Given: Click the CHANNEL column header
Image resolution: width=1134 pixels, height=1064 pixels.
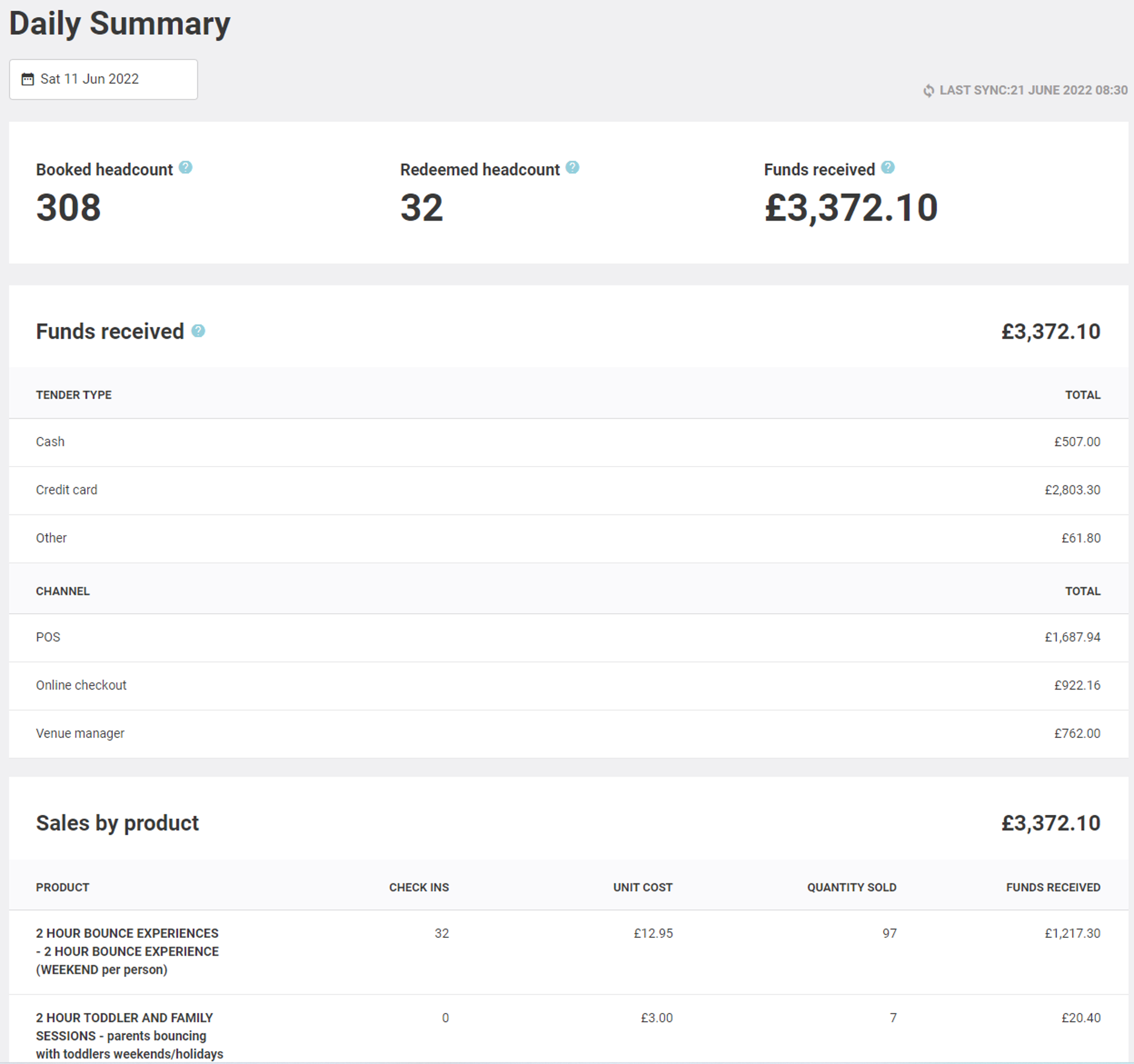Looking at the screenshot, I should coord(63,591).
